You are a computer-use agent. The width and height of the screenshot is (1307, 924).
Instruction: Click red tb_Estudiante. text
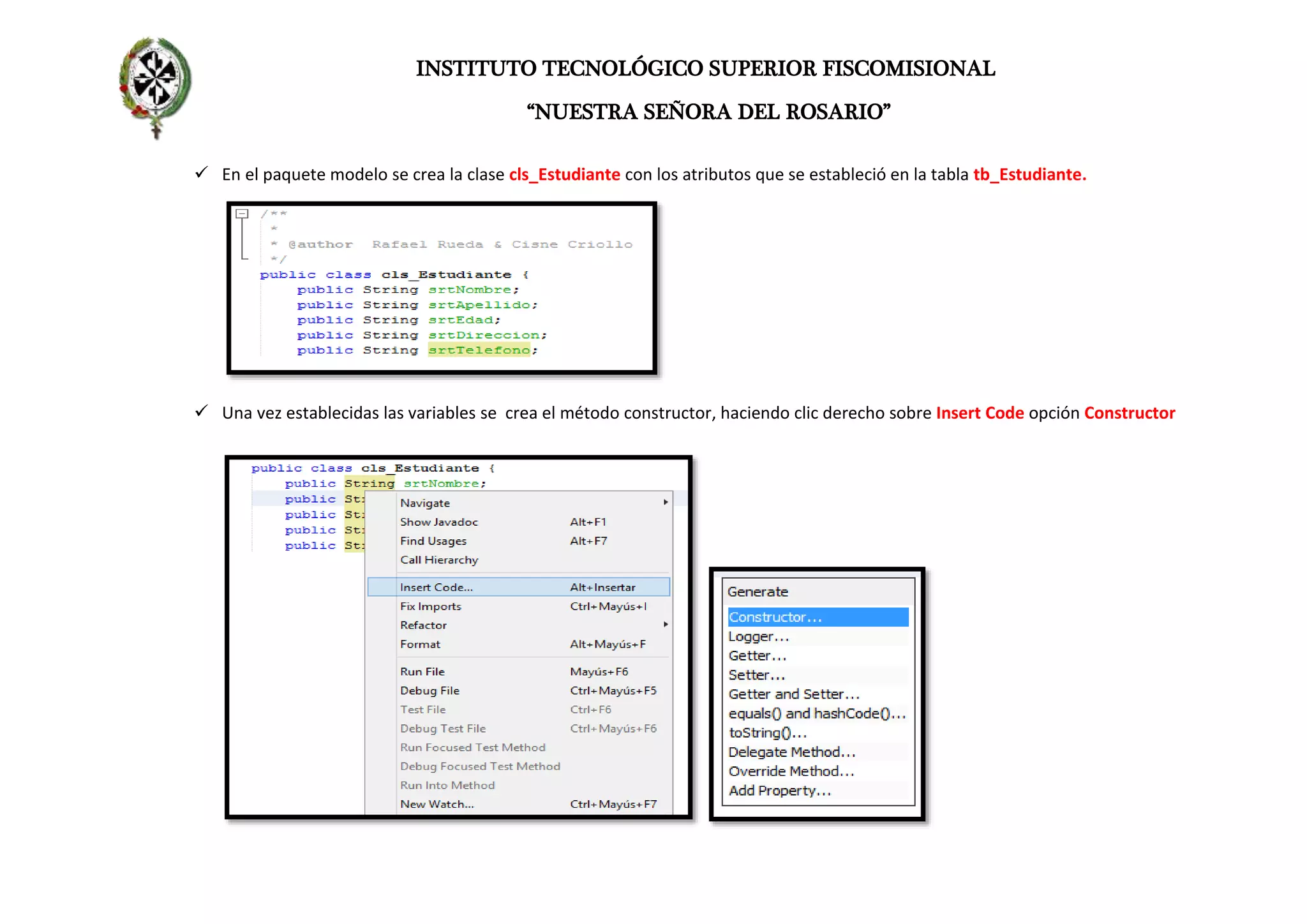pos(1029,175)
